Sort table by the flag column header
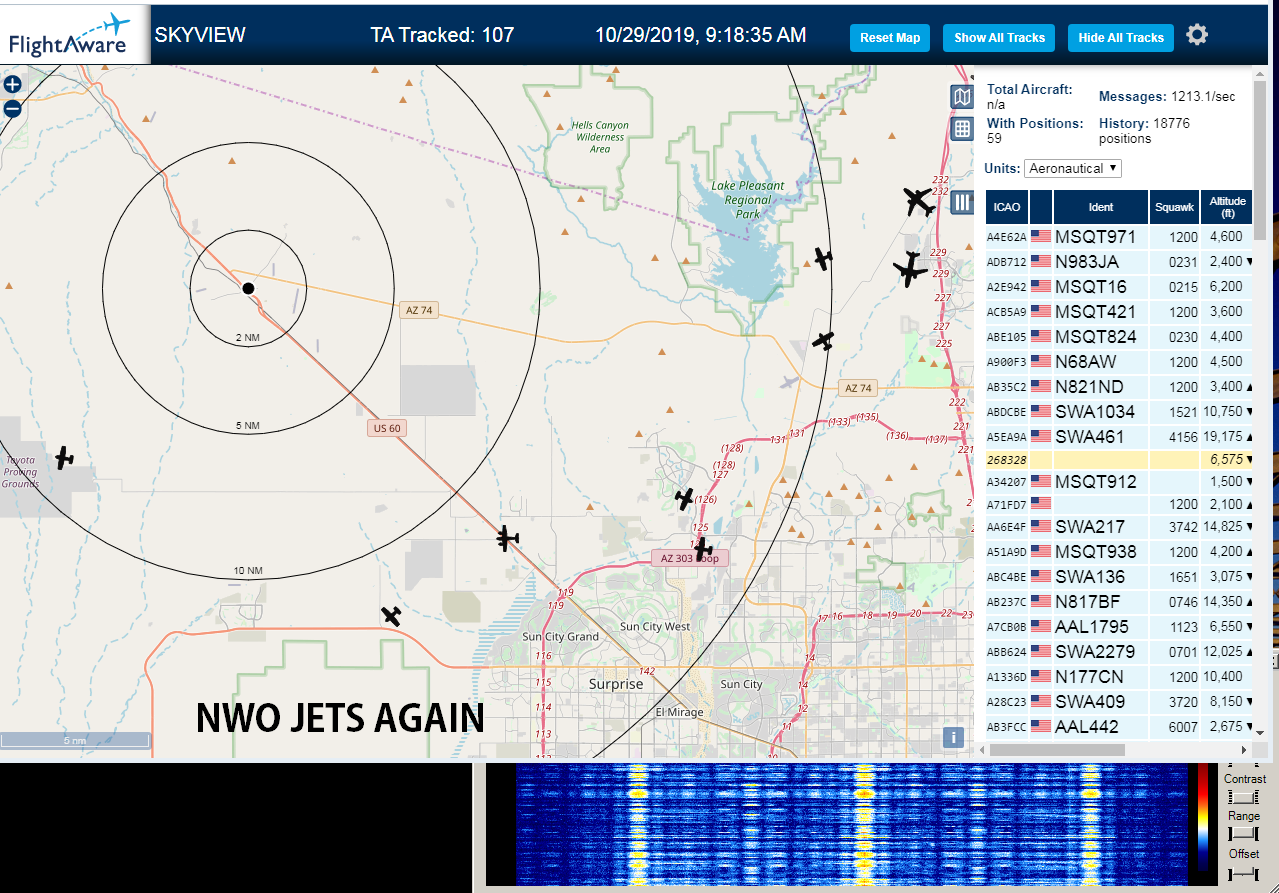 click(1040, 207)
